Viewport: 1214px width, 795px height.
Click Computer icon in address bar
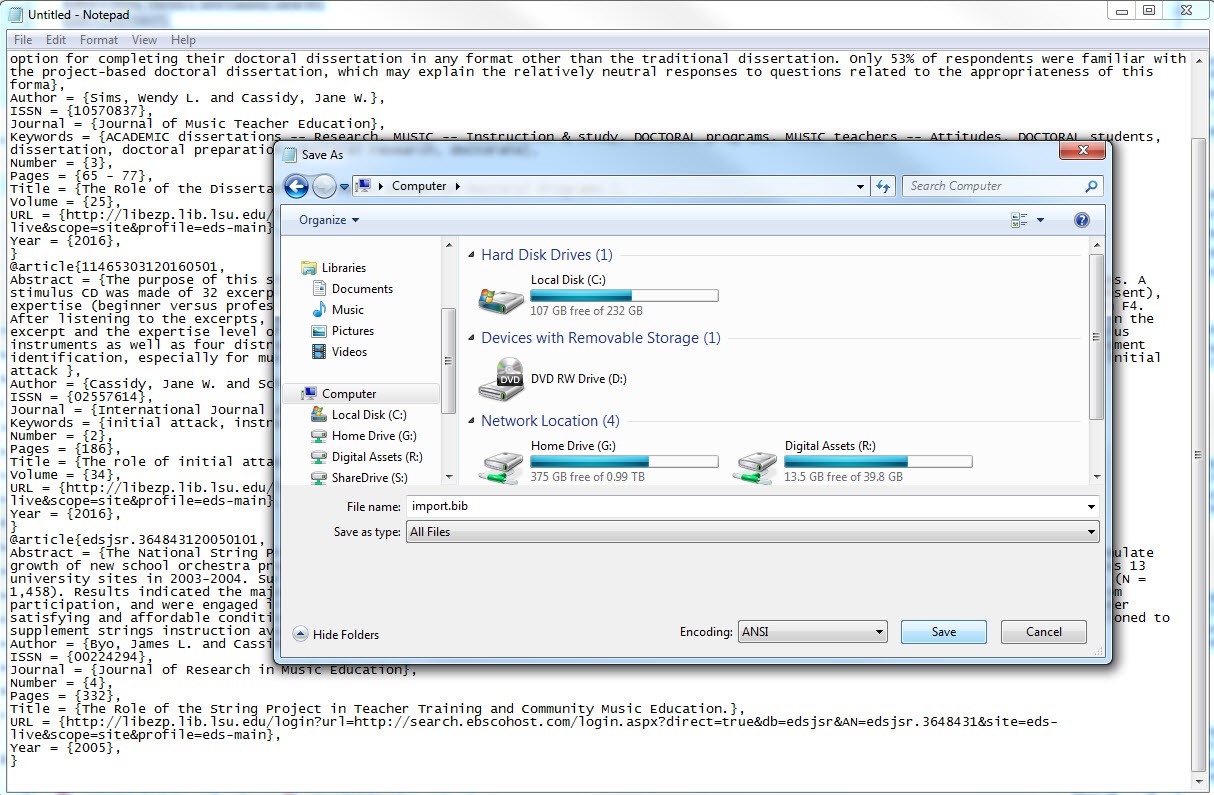[364, 186]
